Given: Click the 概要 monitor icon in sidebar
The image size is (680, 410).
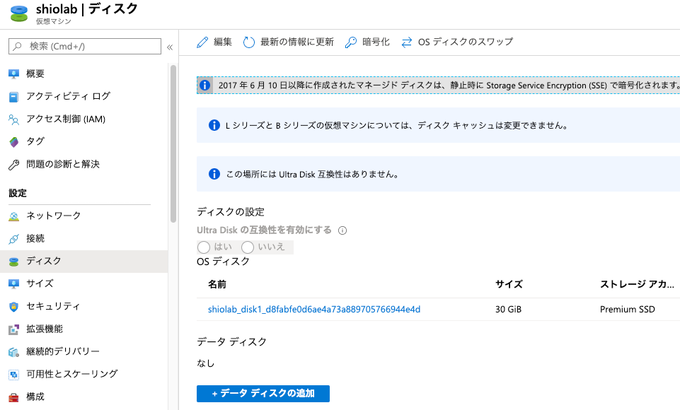Looking at the screenshot, I should [14, 74].
